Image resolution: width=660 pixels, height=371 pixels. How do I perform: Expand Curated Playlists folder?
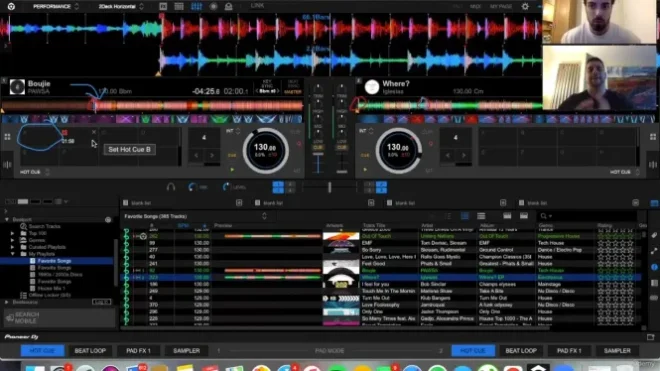[13, 247]
